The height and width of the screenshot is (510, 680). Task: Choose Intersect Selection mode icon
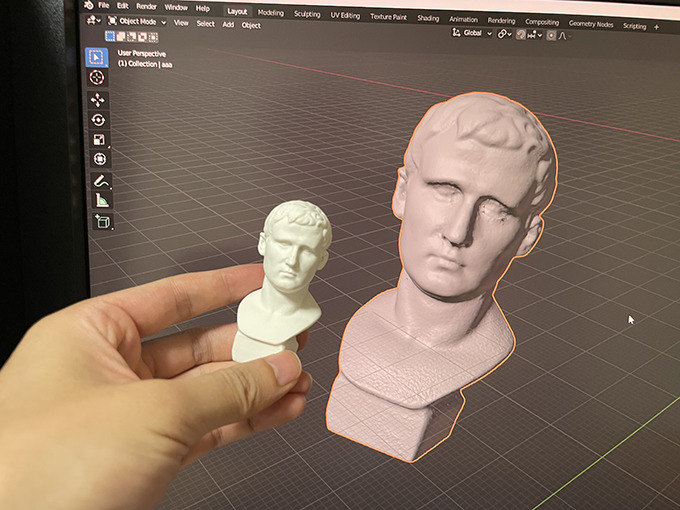pos(153,38)
